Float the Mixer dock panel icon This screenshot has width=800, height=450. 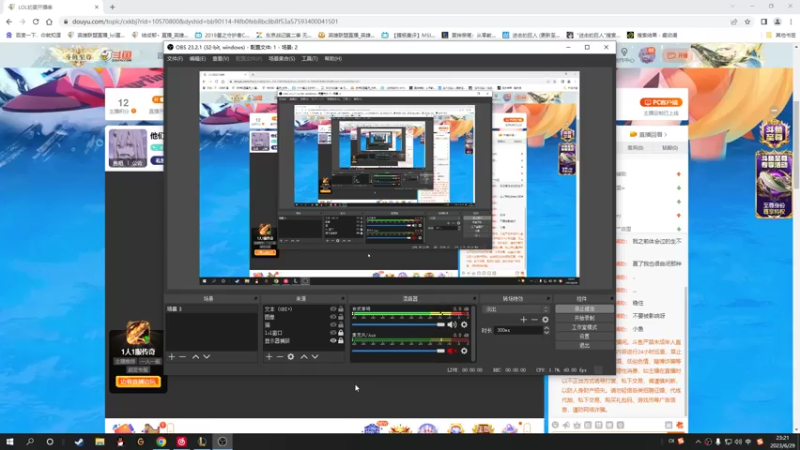coord(474,298)
